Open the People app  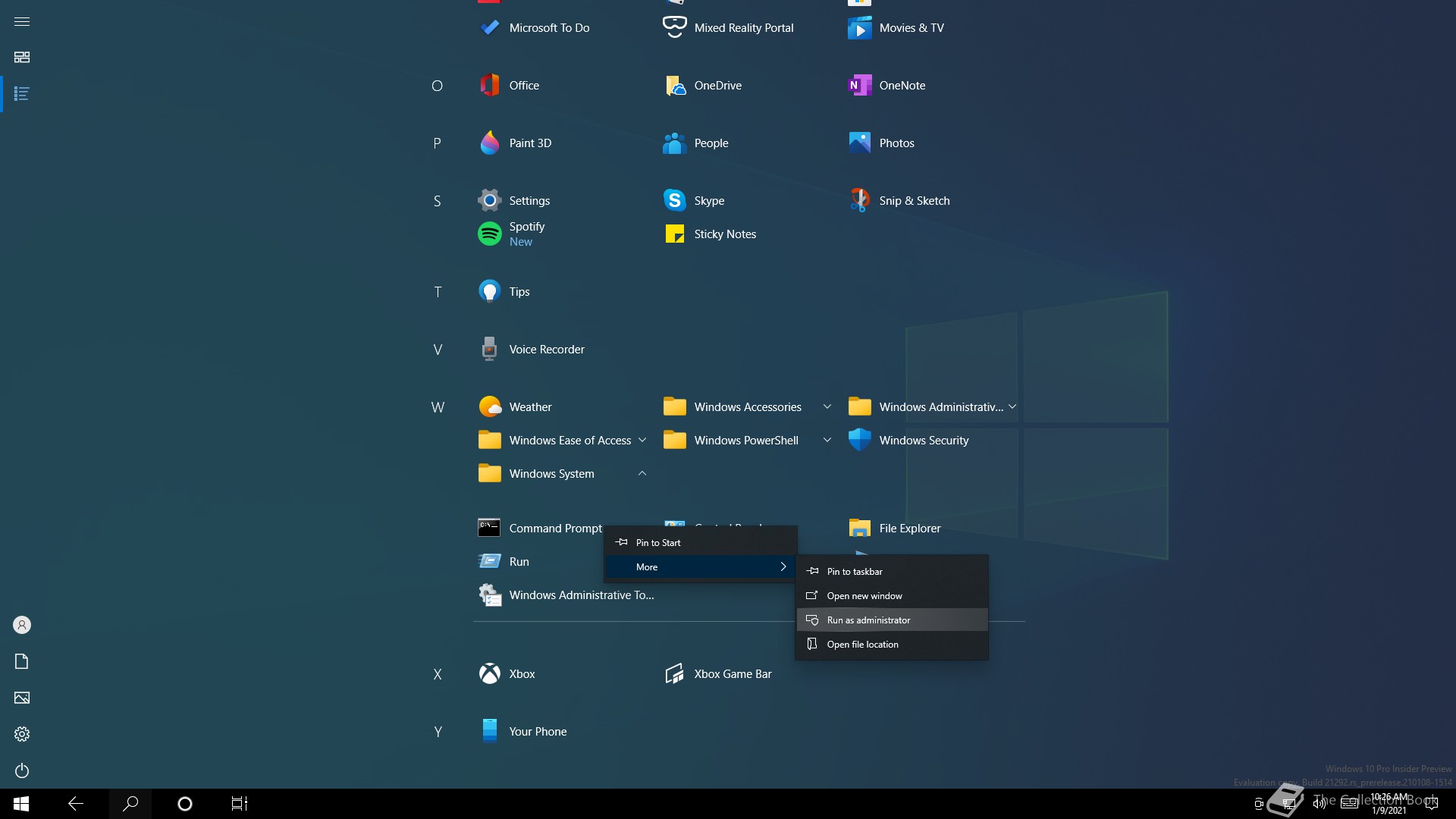coord(695,143)
